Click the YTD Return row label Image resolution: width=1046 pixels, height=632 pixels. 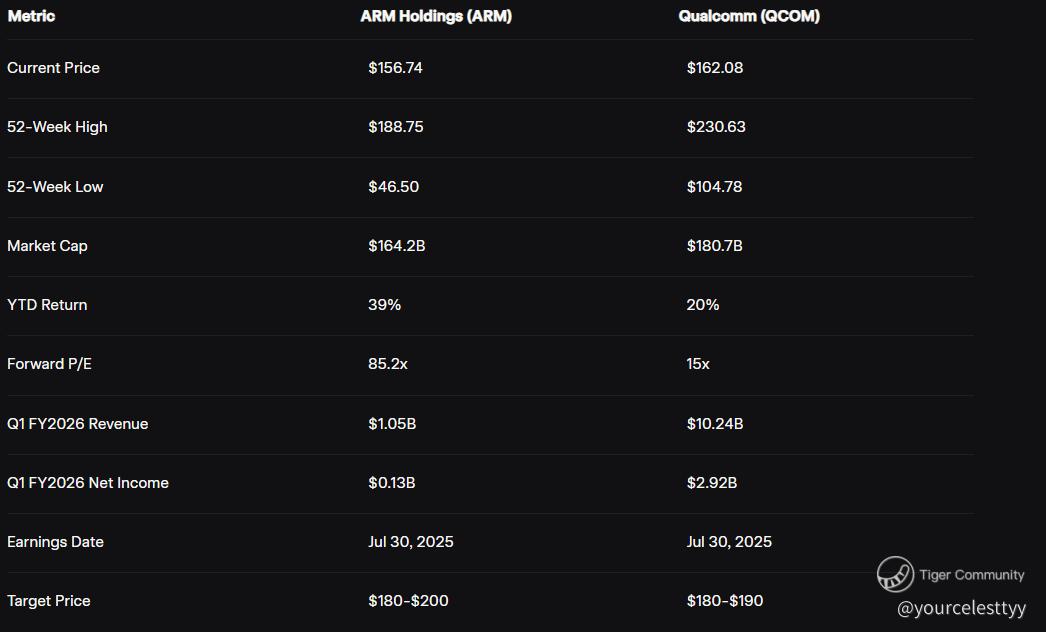coord(47,305)
